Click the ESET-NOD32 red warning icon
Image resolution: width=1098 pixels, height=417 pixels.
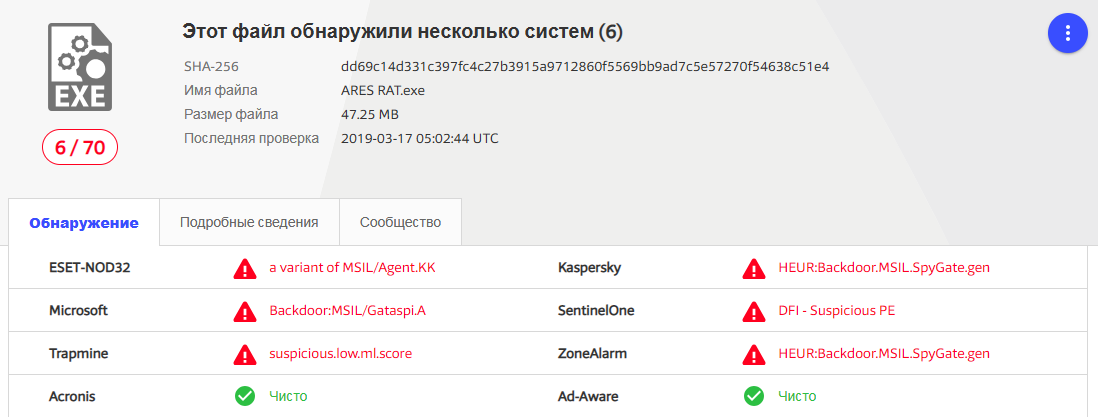tap(244, 269)
